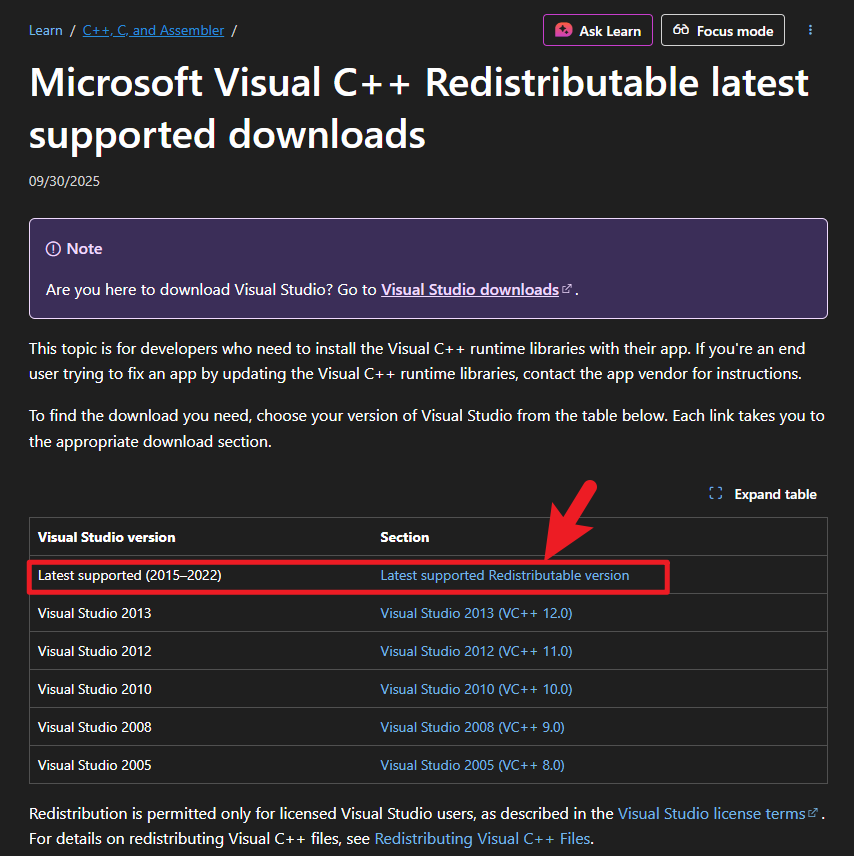Click the Focus mode glasses icon

pos(681,31)
